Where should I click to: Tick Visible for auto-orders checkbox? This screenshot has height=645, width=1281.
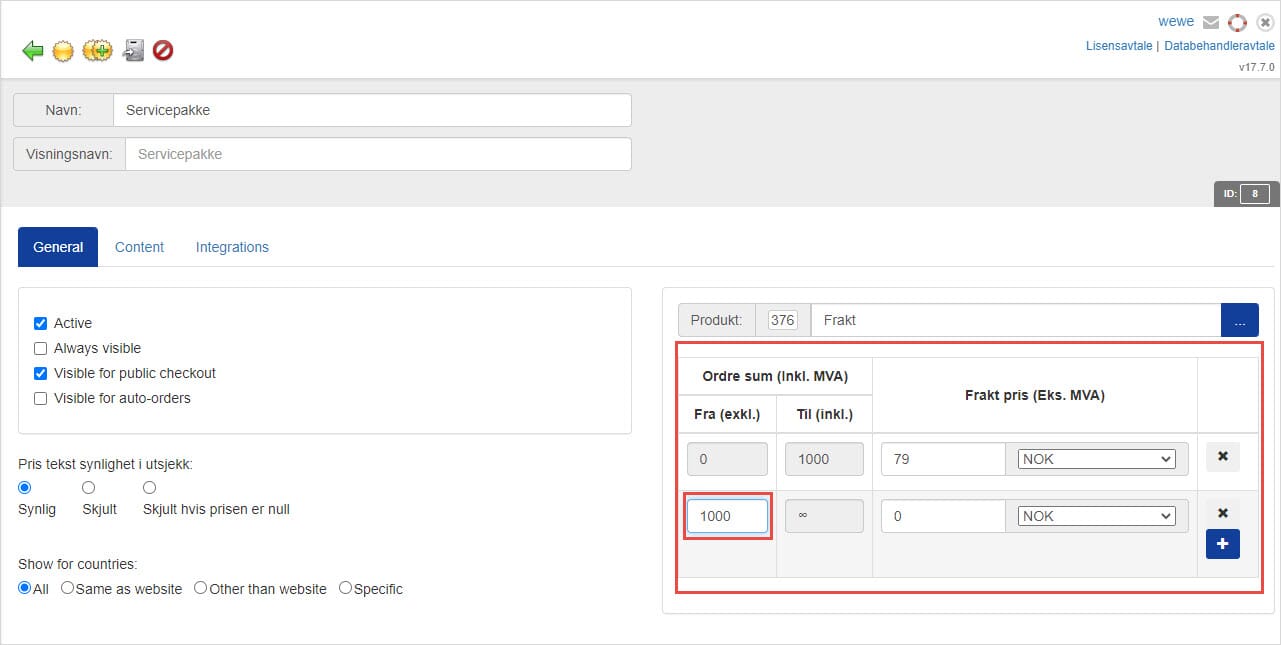(x=41, y=398)
